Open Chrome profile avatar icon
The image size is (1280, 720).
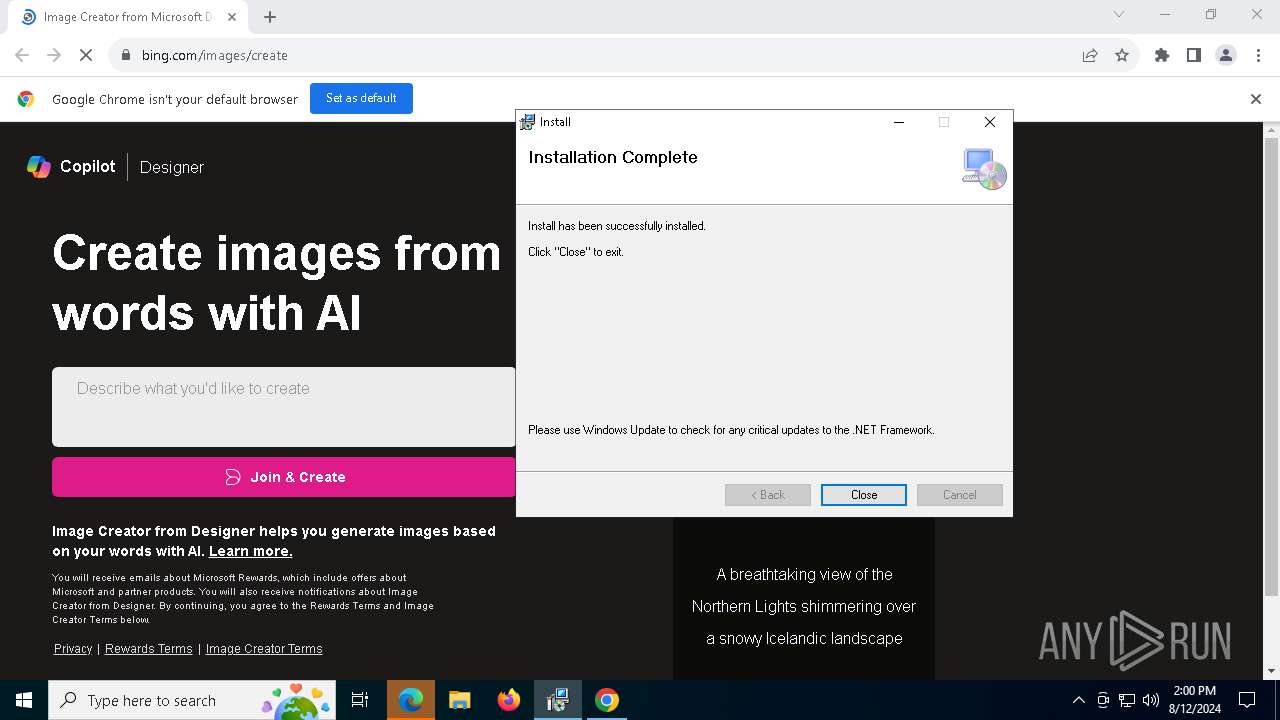tap(1226, 55)
